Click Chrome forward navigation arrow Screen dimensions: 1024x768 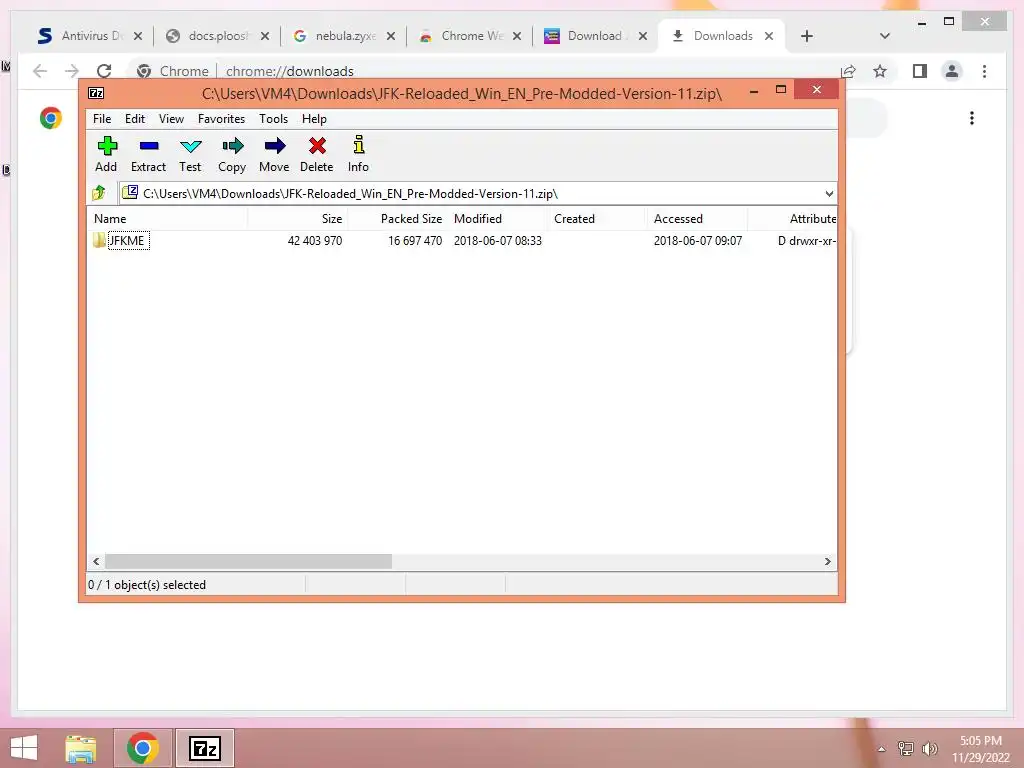click(x=72, y=71)
